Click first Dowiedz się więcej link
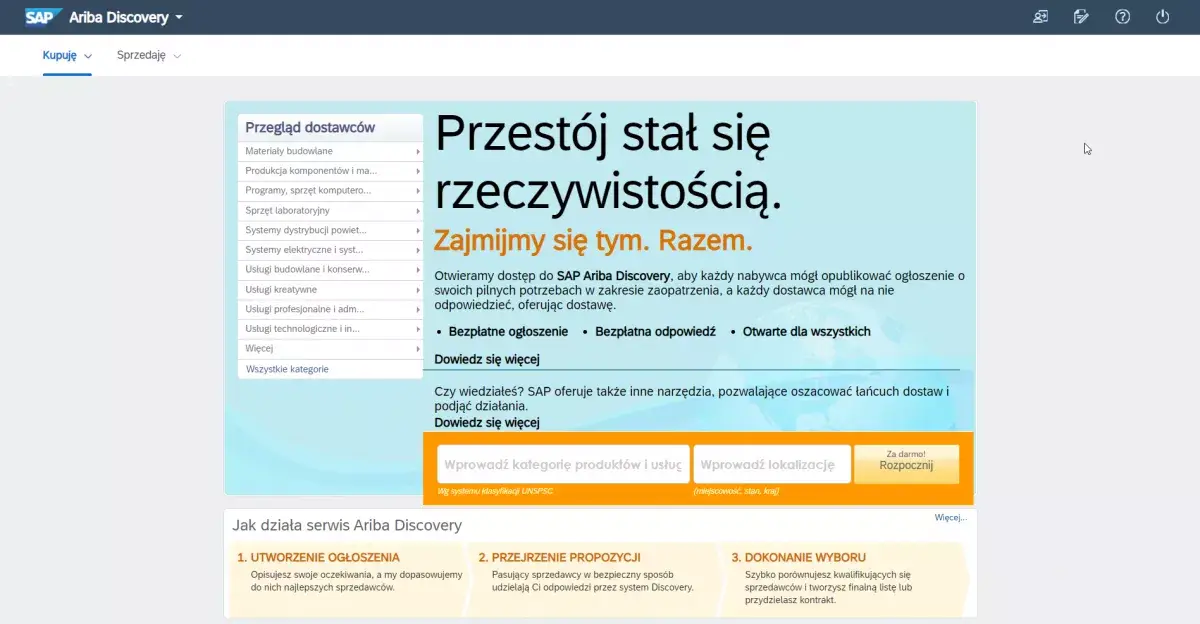 pos(487,359)
